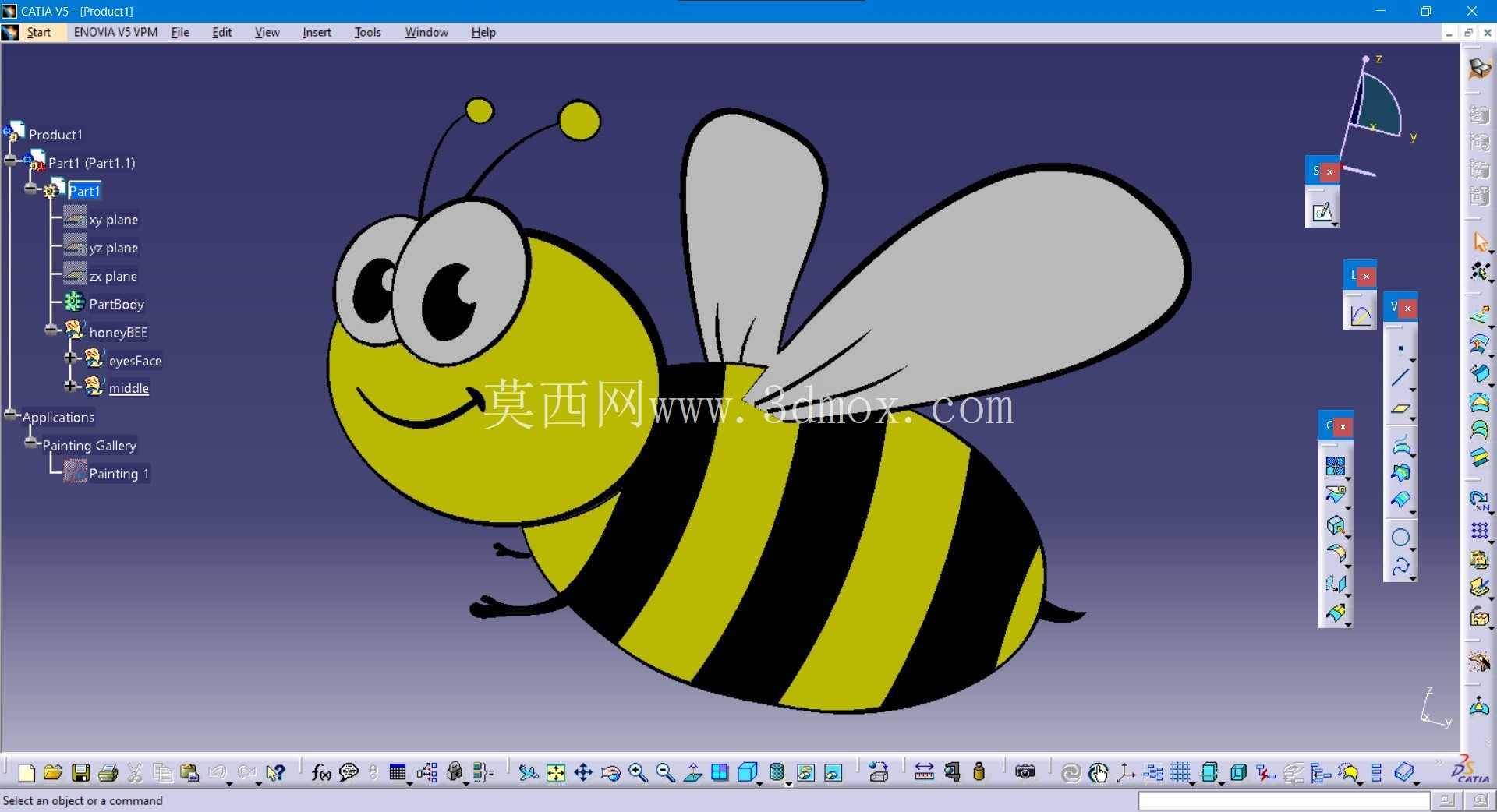Open the Start menu

pos(38,32)
